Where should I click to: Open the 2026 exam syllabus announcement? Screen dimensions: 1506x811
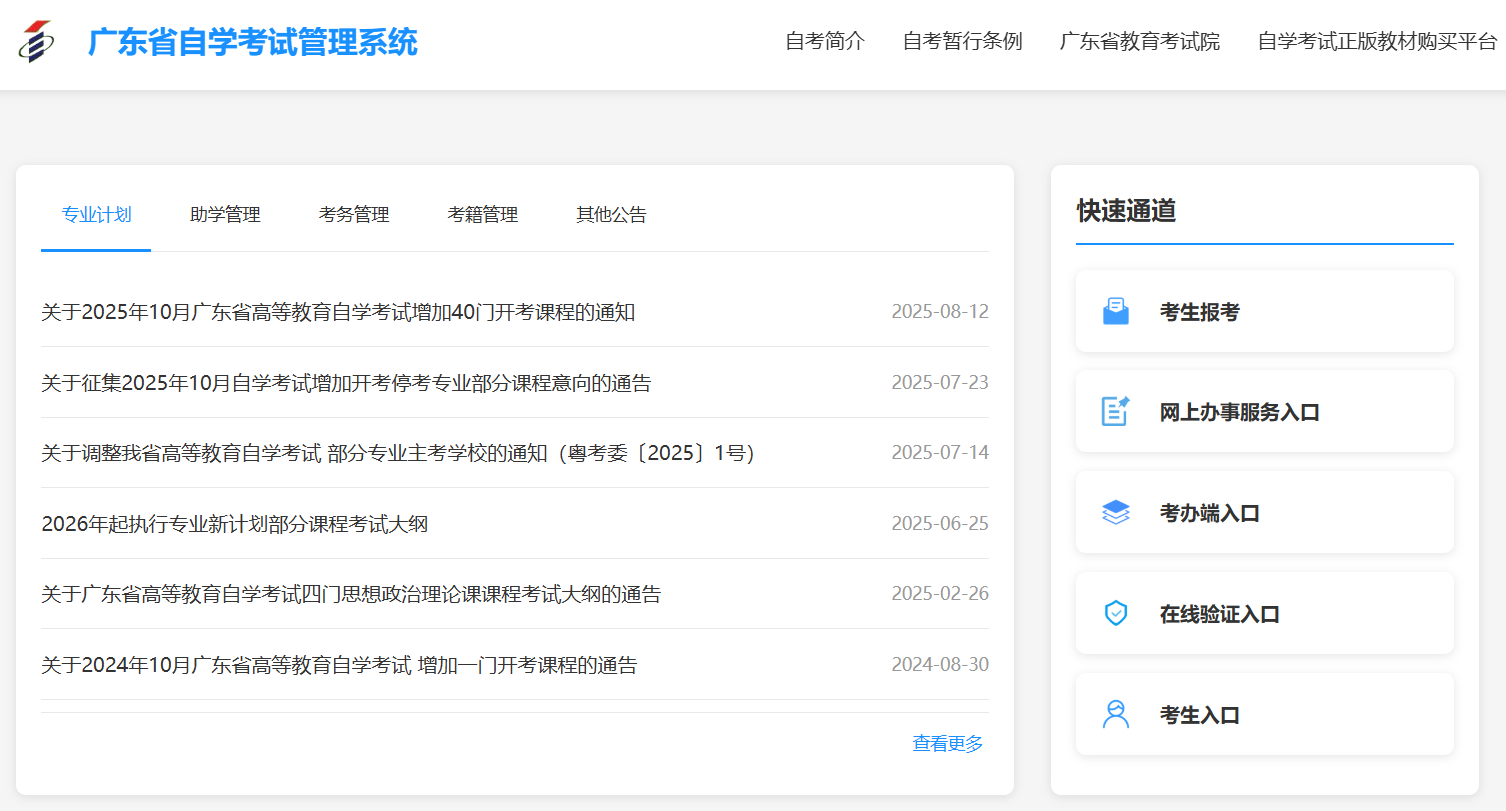[x=234, y=523]
